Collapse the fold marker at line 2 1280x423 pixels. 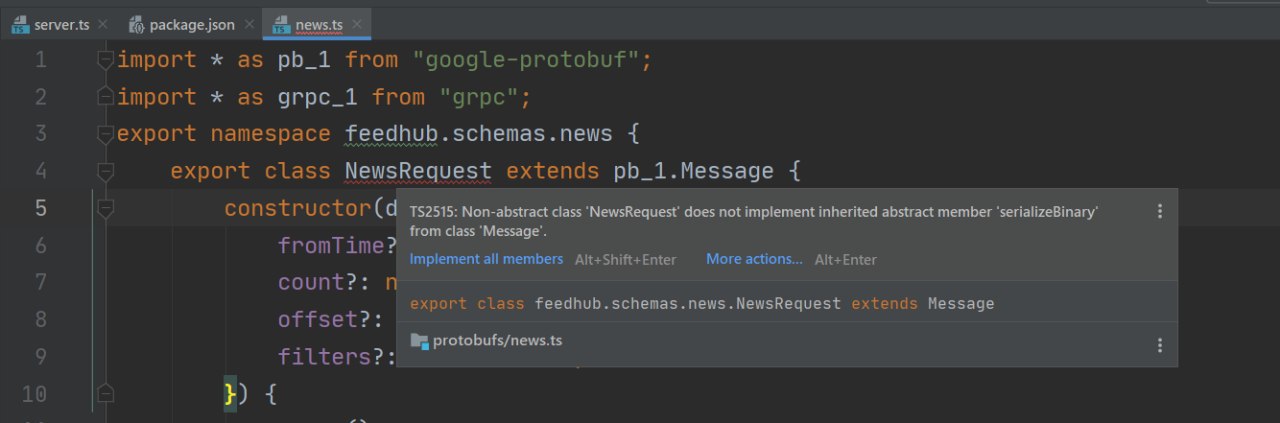pos(105,97)
